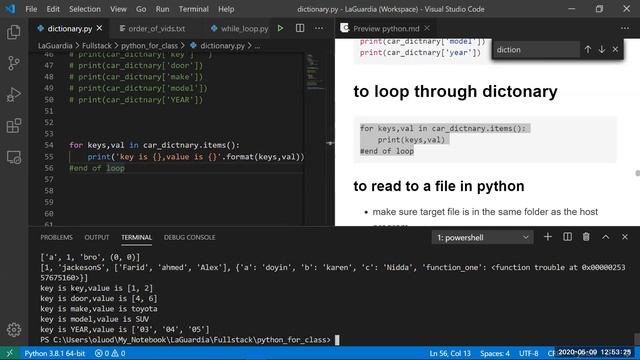Click terminal output 'key is make,value is toyota'

click(98, 309)
